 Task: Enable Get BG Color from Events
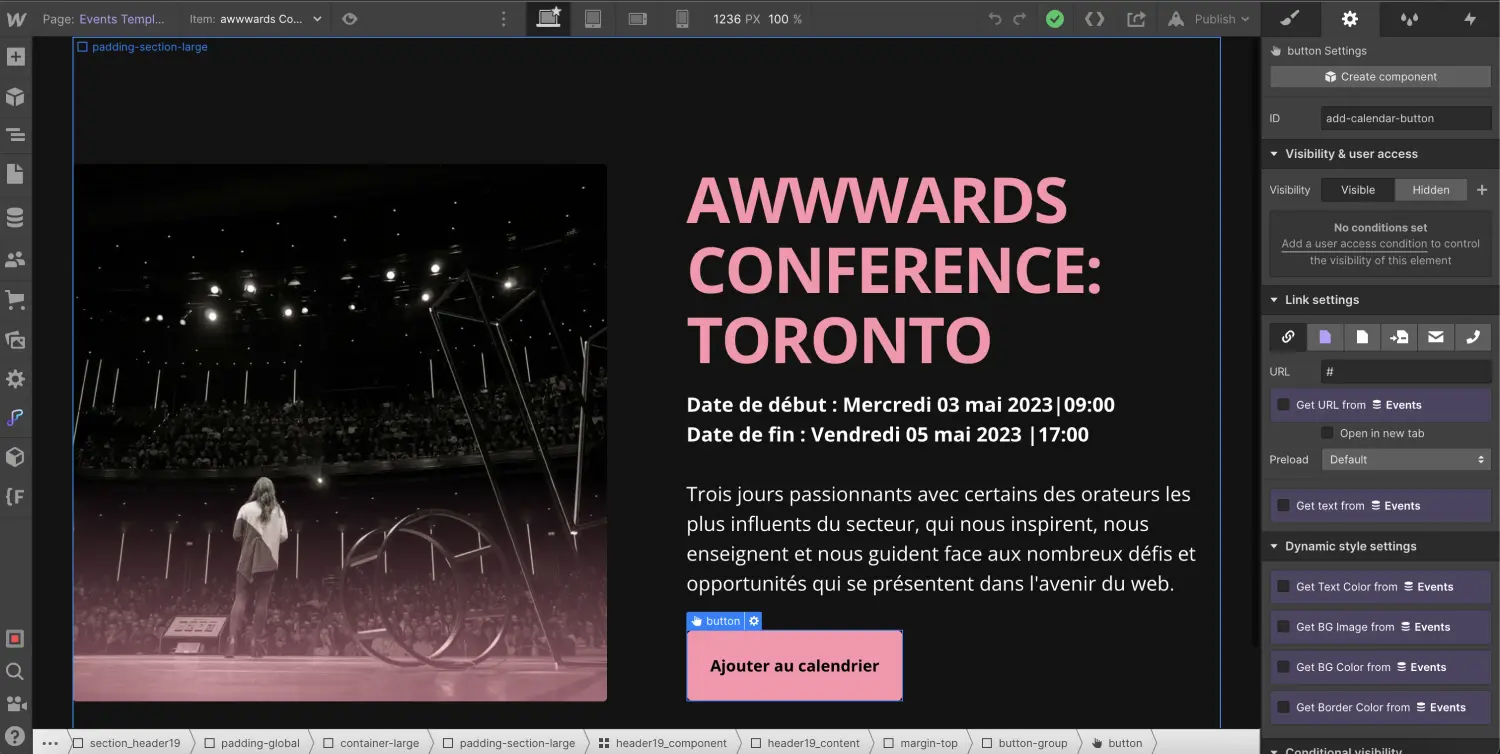tap(1283, 667)
